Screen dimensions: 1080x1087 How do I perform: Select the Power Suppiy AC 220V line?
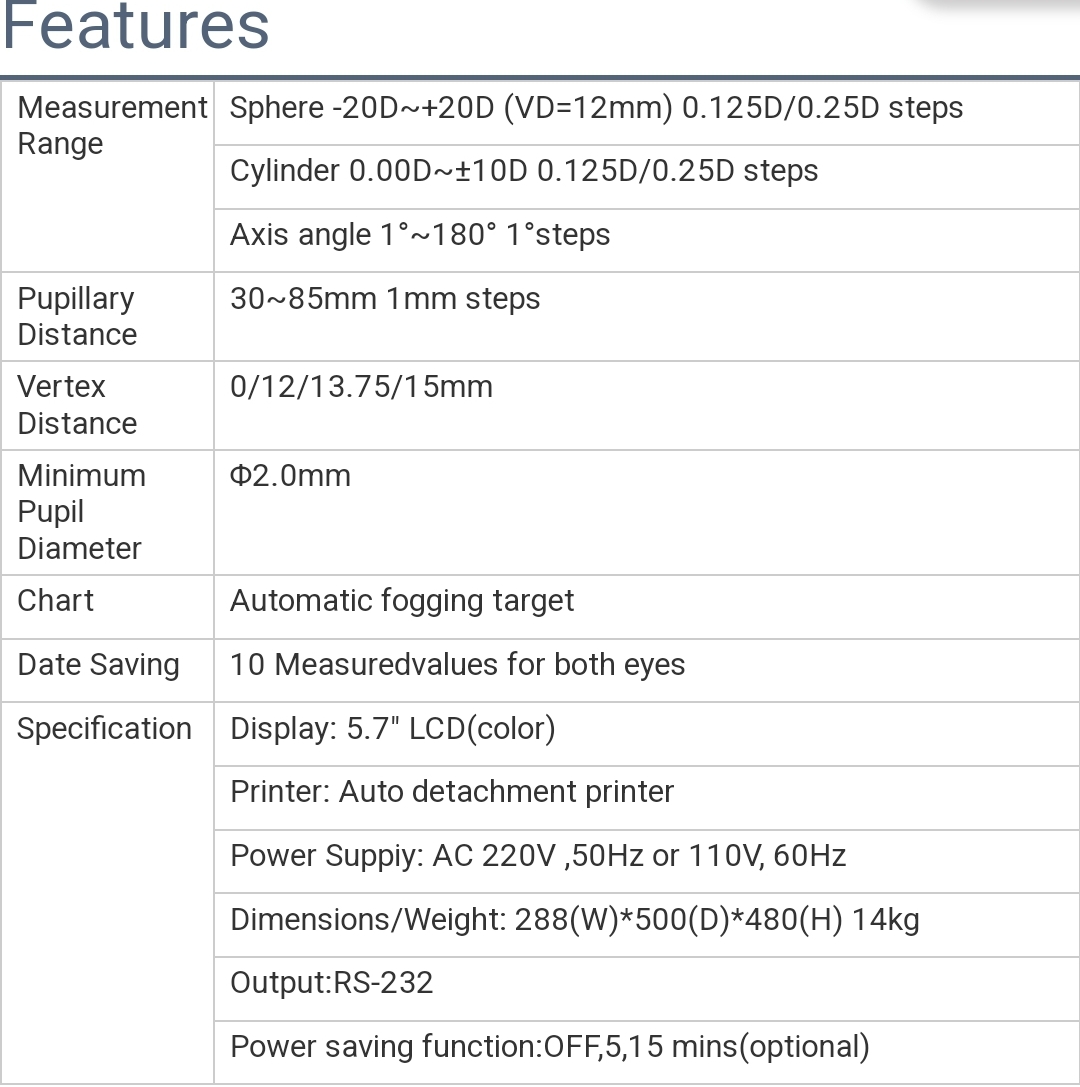click(538, 856)
